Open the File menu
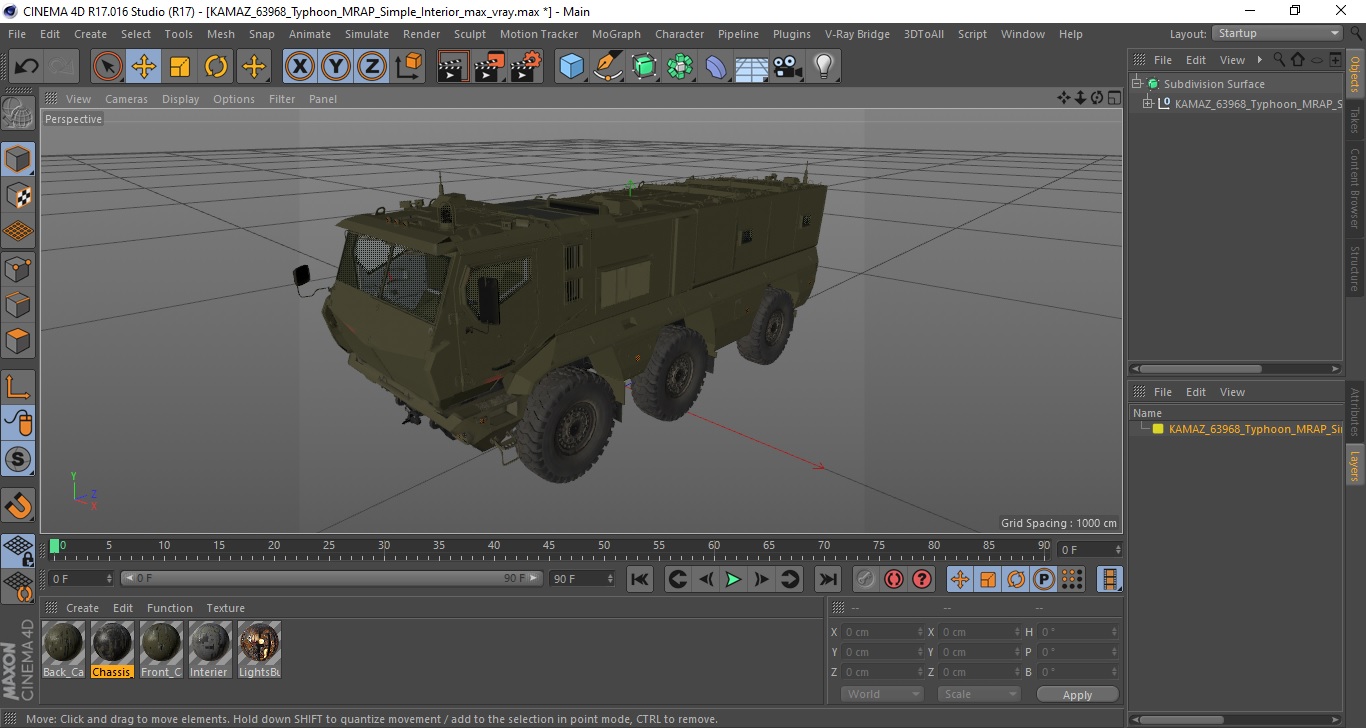The width and height of the screenshot is (1366, 728). [17, 34]
